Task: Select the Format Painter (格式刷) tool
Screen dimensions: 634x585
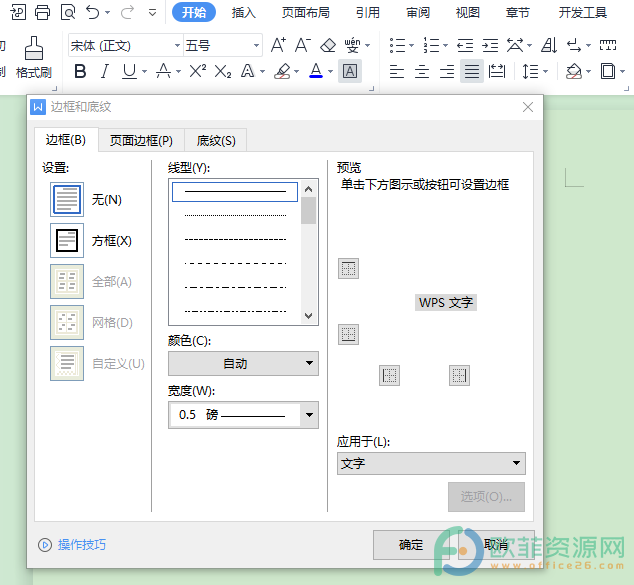Action: tap(34, 57)
